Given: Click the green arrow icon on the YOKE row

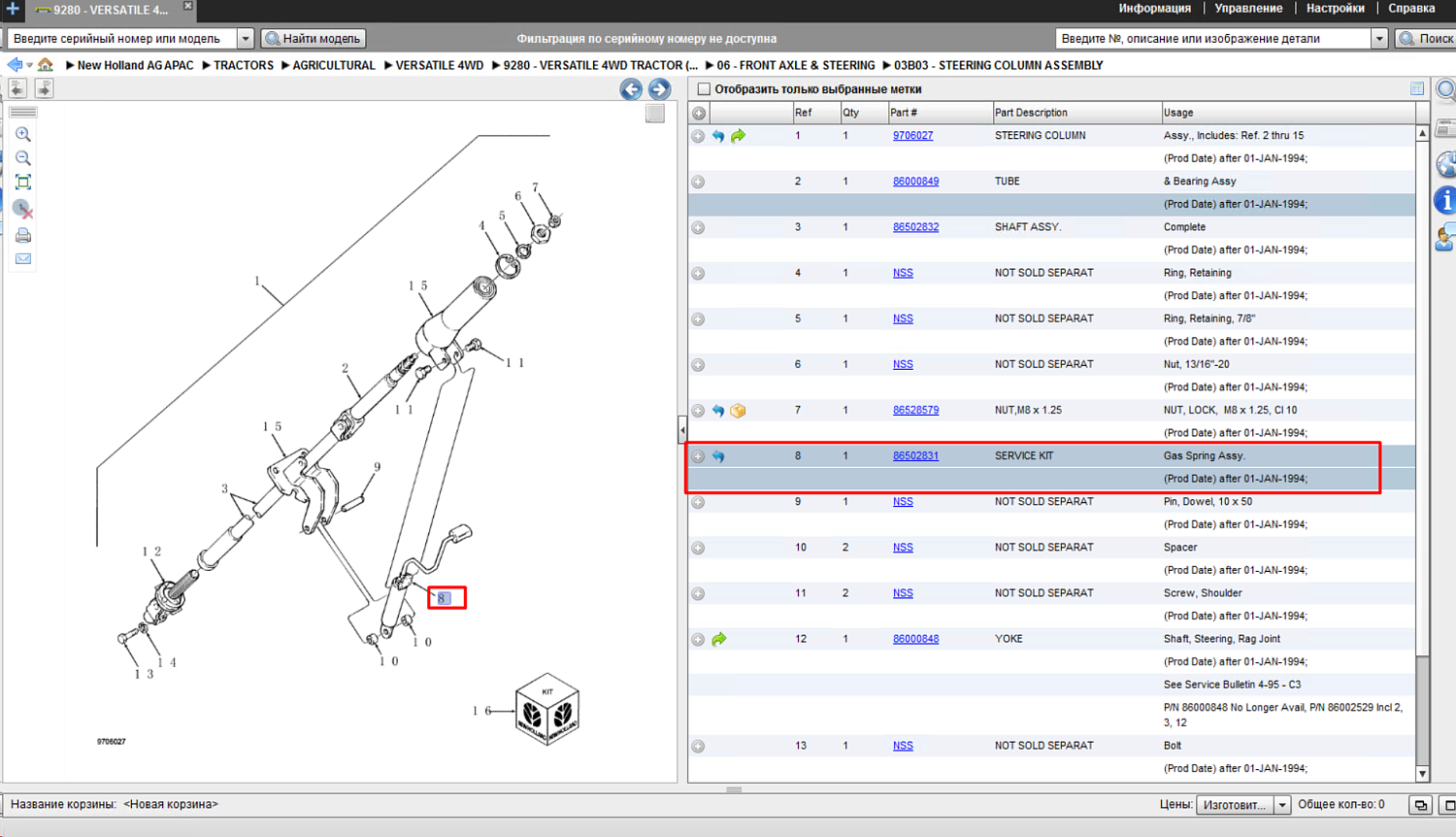Looking at the screenshot, I should (718, 639).
